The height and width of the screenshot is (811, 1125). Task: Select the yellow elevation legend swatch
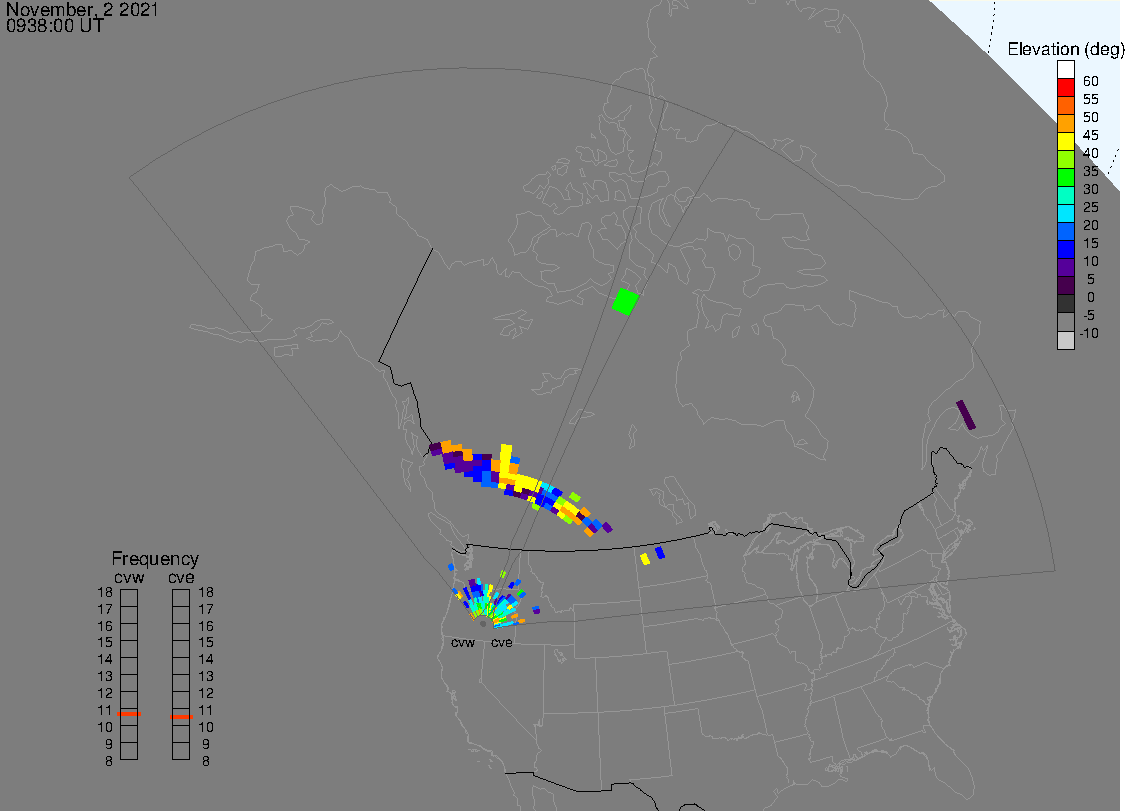pyautogui.click(x=1065, y=141)
